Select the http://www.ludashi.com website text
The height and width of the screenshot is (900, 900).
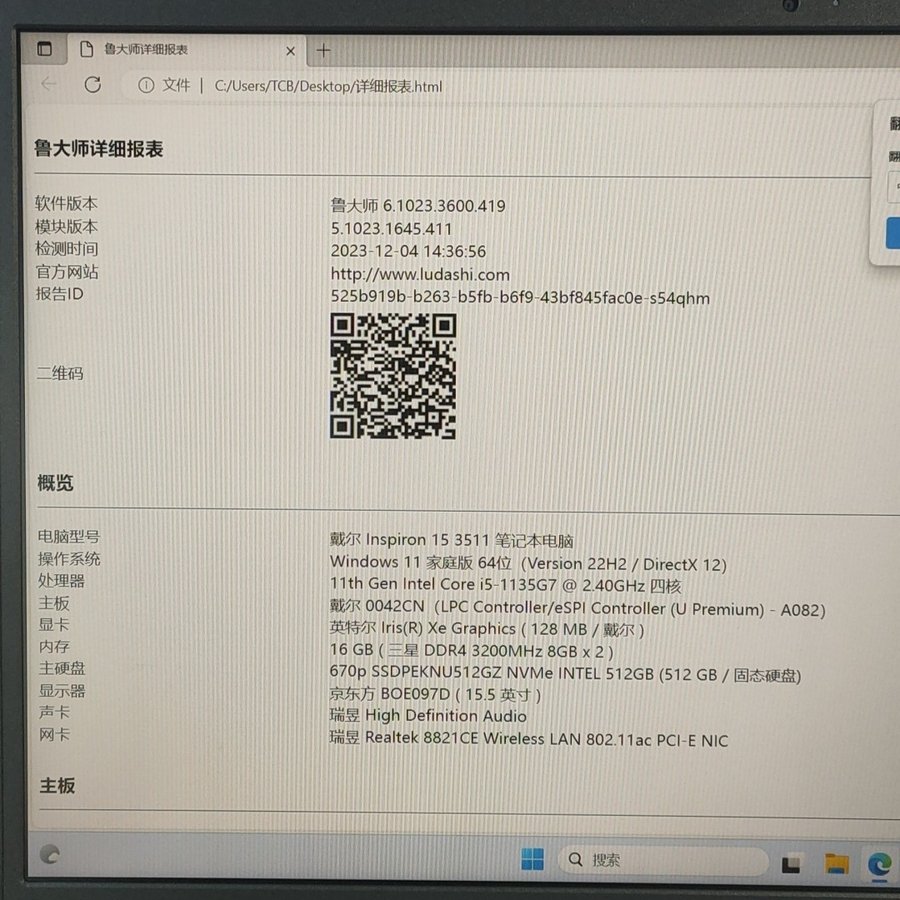[420, 274]
